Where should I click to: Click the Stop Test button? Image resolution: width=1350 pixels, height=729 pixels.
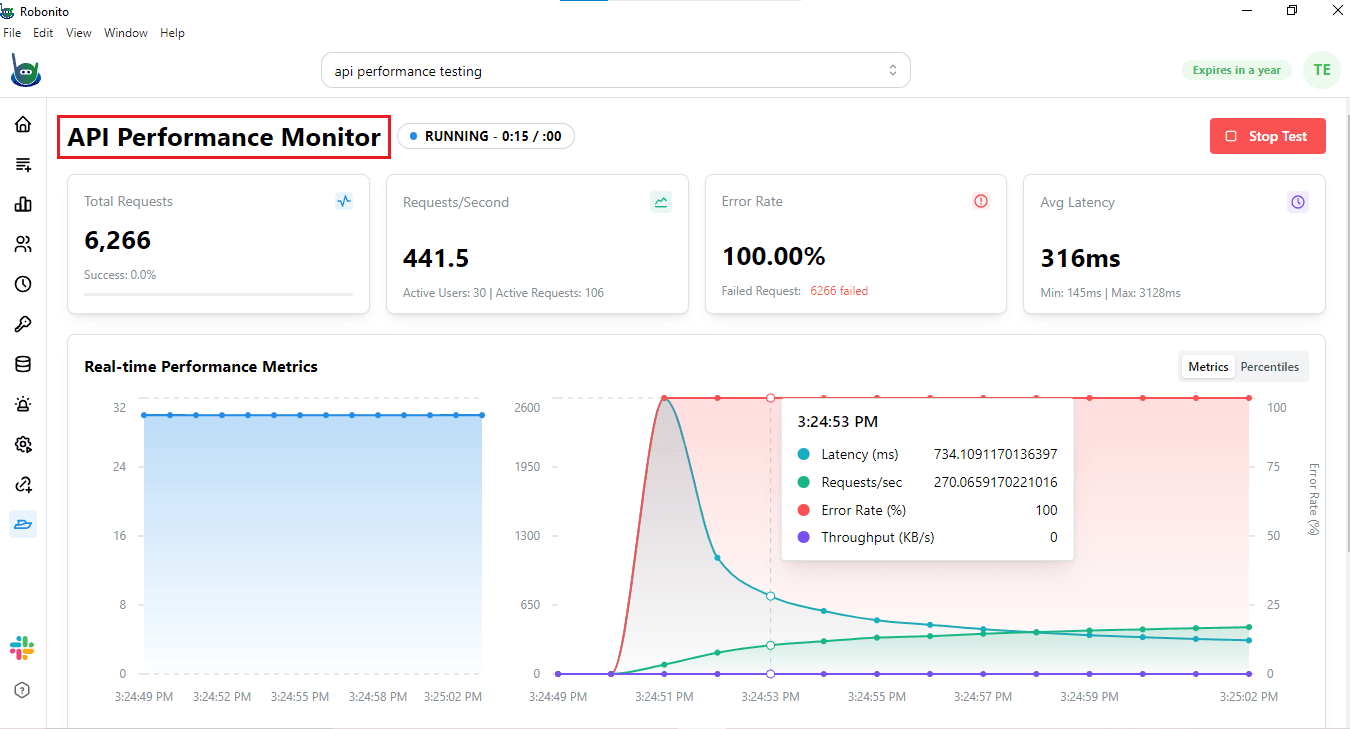[1267, 136]
